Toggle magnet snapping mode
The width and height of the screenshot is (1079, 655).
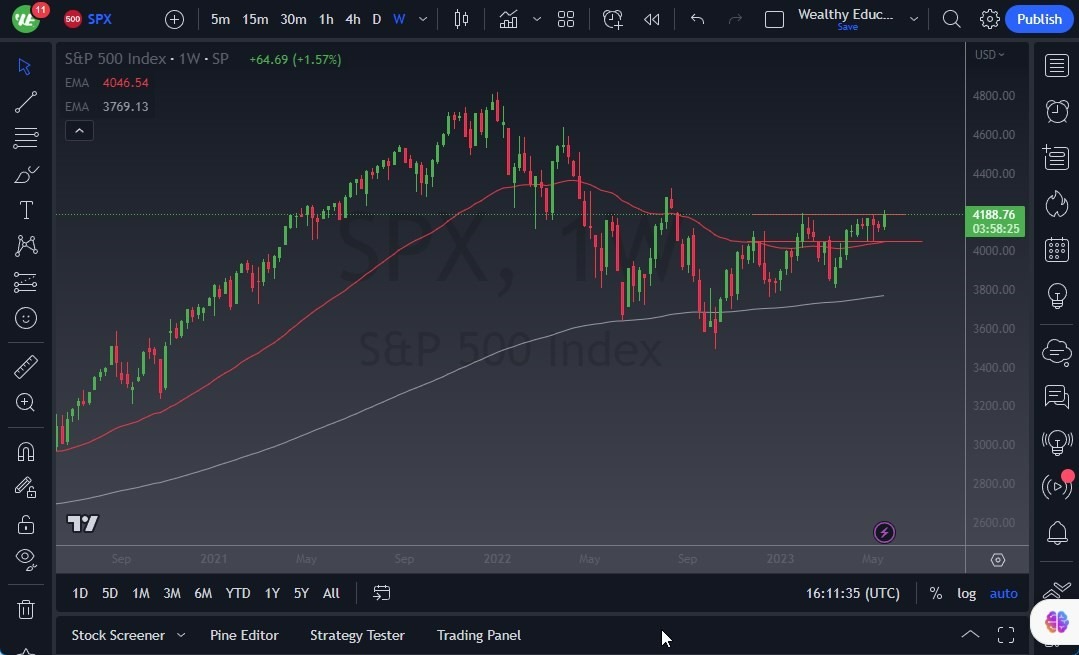[x=25, y=451]
